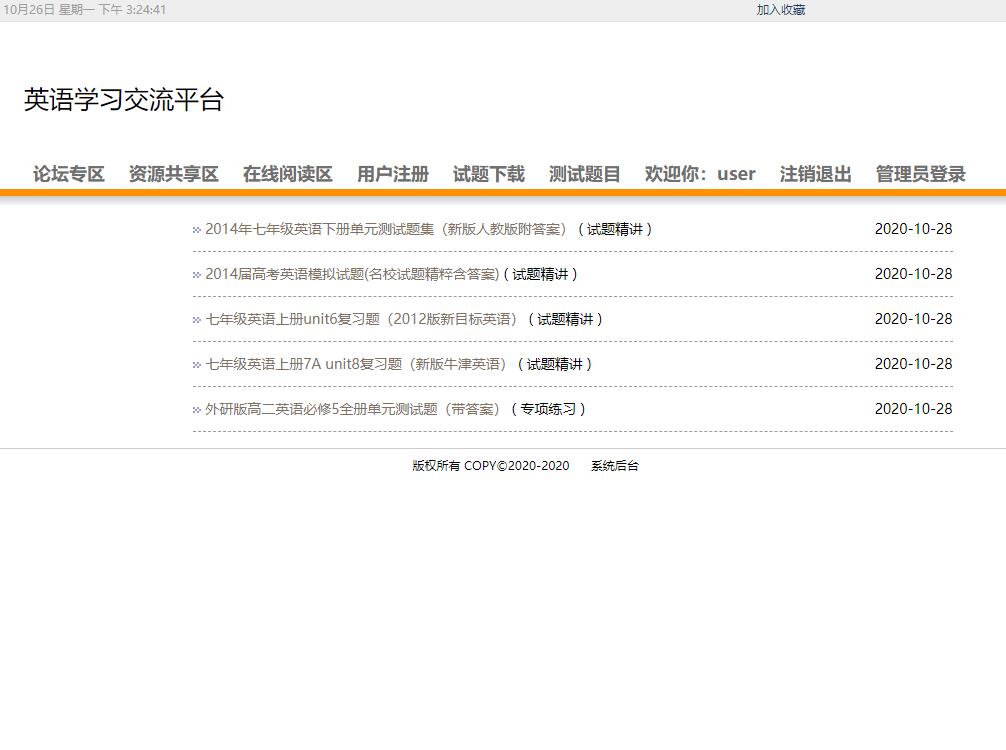Open 系统后台 in the footer
1006x750 pixels.
click(613, 465)
